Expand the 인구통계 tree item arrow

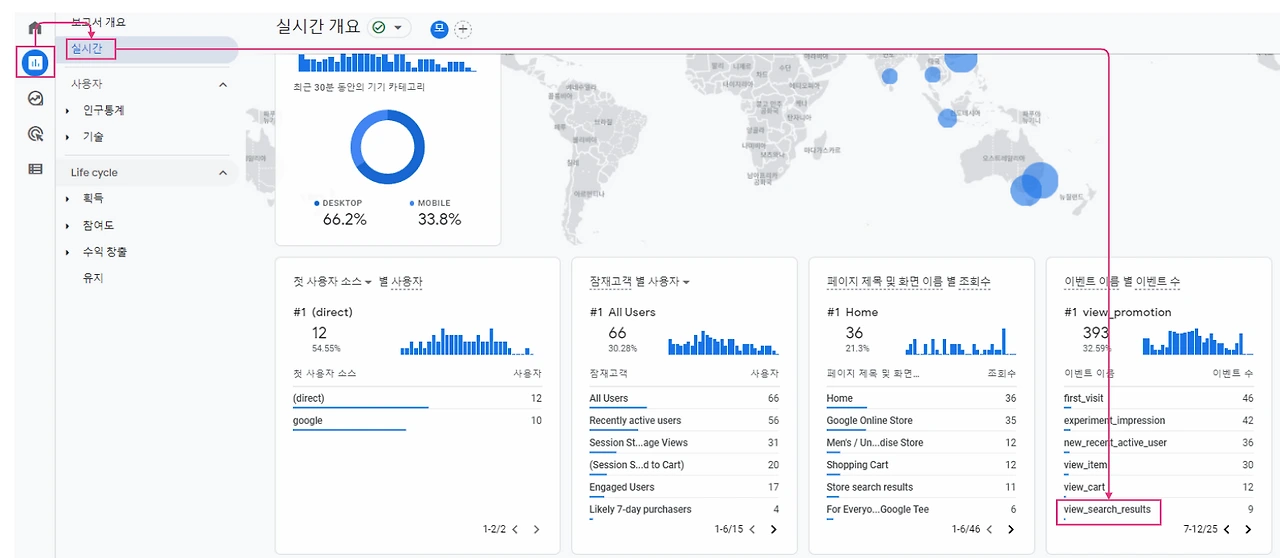[x=68, y=111]
